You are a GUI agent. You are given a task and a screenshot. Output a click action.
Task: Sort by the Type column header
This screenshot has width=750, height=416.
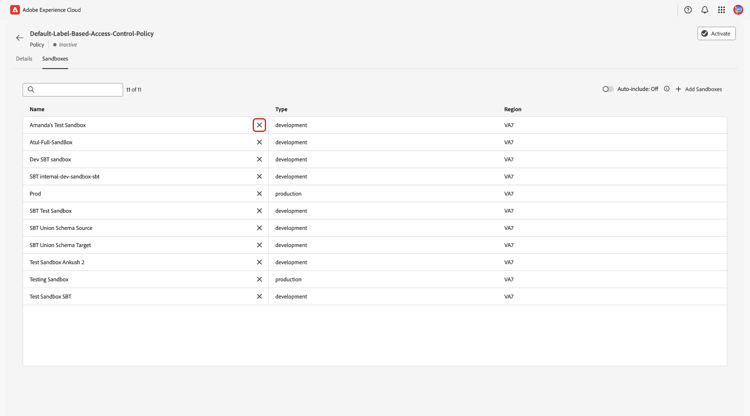click(x=281, y=109)
